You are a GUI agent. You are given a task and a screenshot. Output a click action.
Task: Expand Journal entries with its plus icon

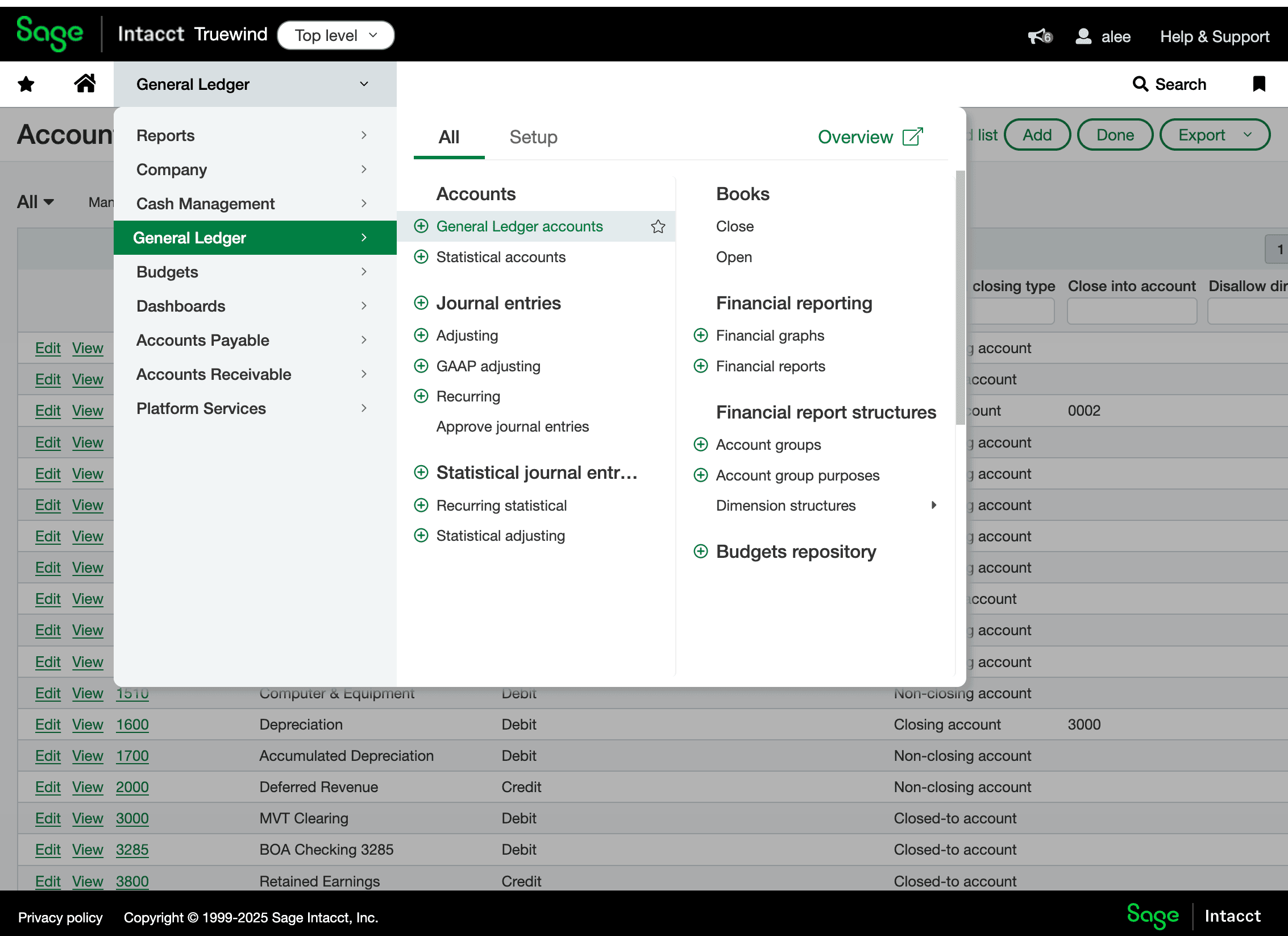(421, 303)
